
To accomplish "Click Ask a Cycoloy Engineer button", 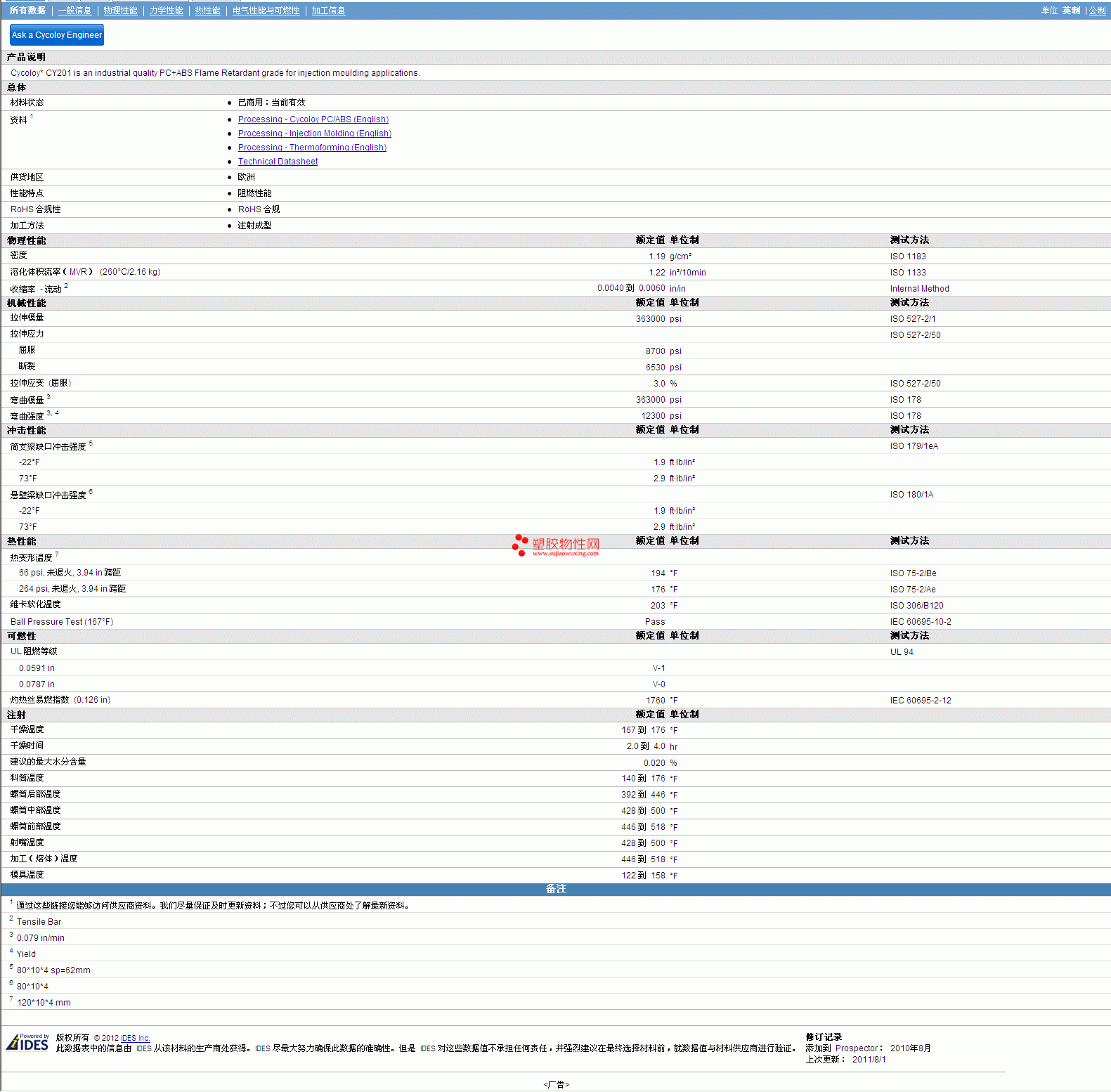I will point(57,34).
